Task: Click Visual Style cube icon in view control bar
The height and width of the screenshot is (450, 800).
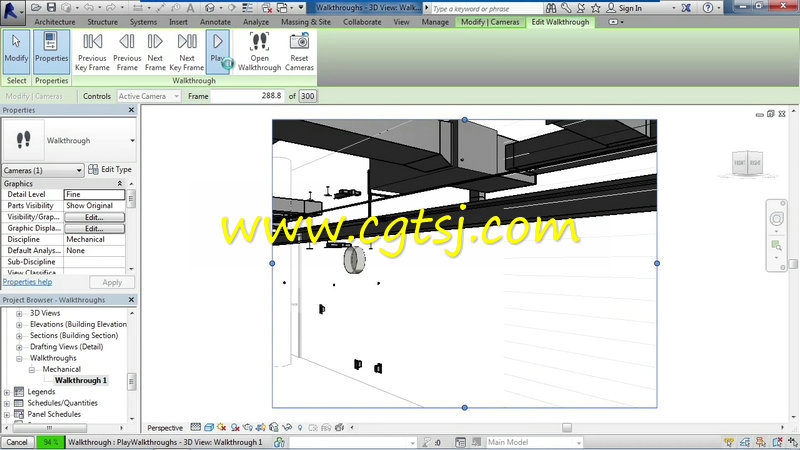Action: tap(209, 428)
